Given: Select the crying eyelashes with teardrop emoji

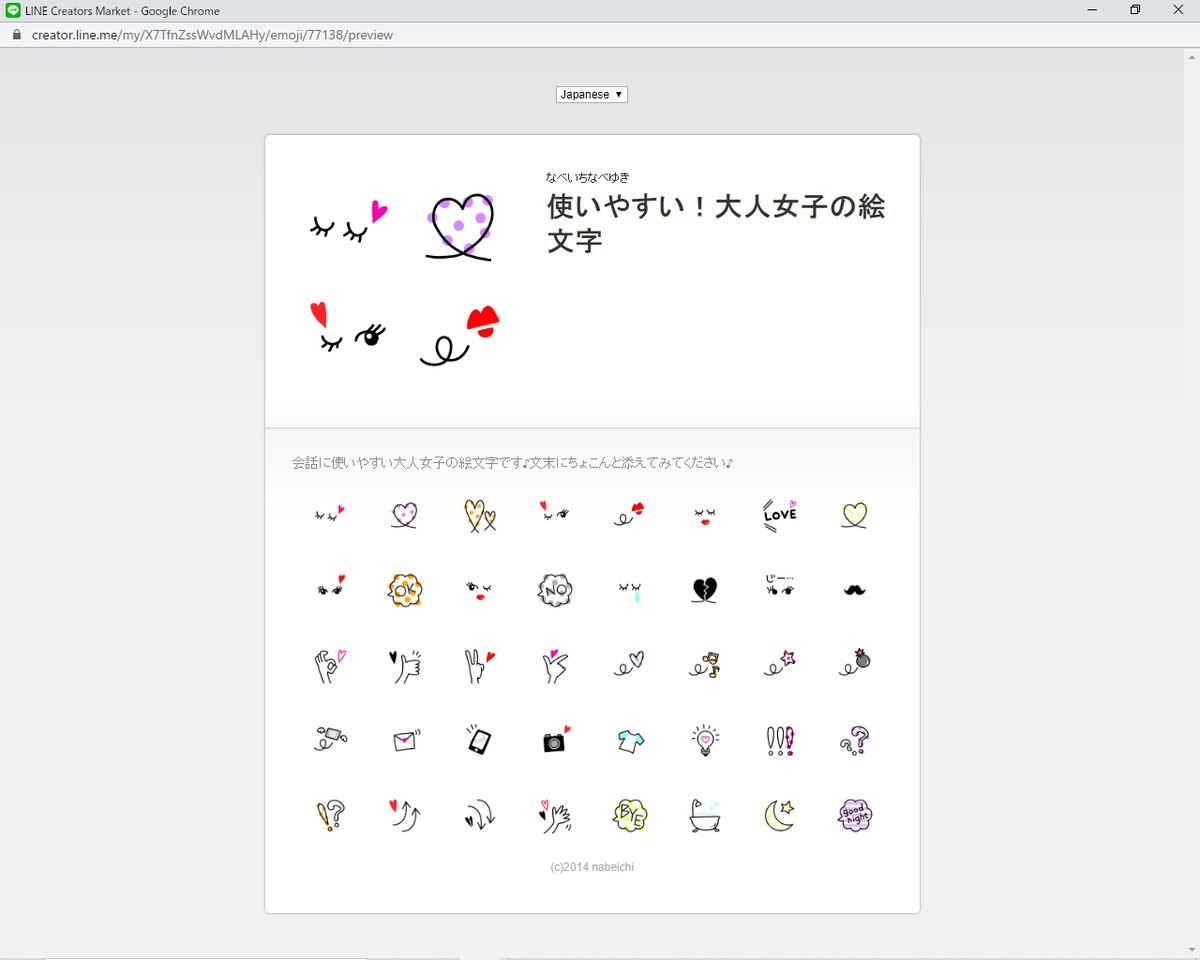Looking at the screenshot, I should 630,590.
